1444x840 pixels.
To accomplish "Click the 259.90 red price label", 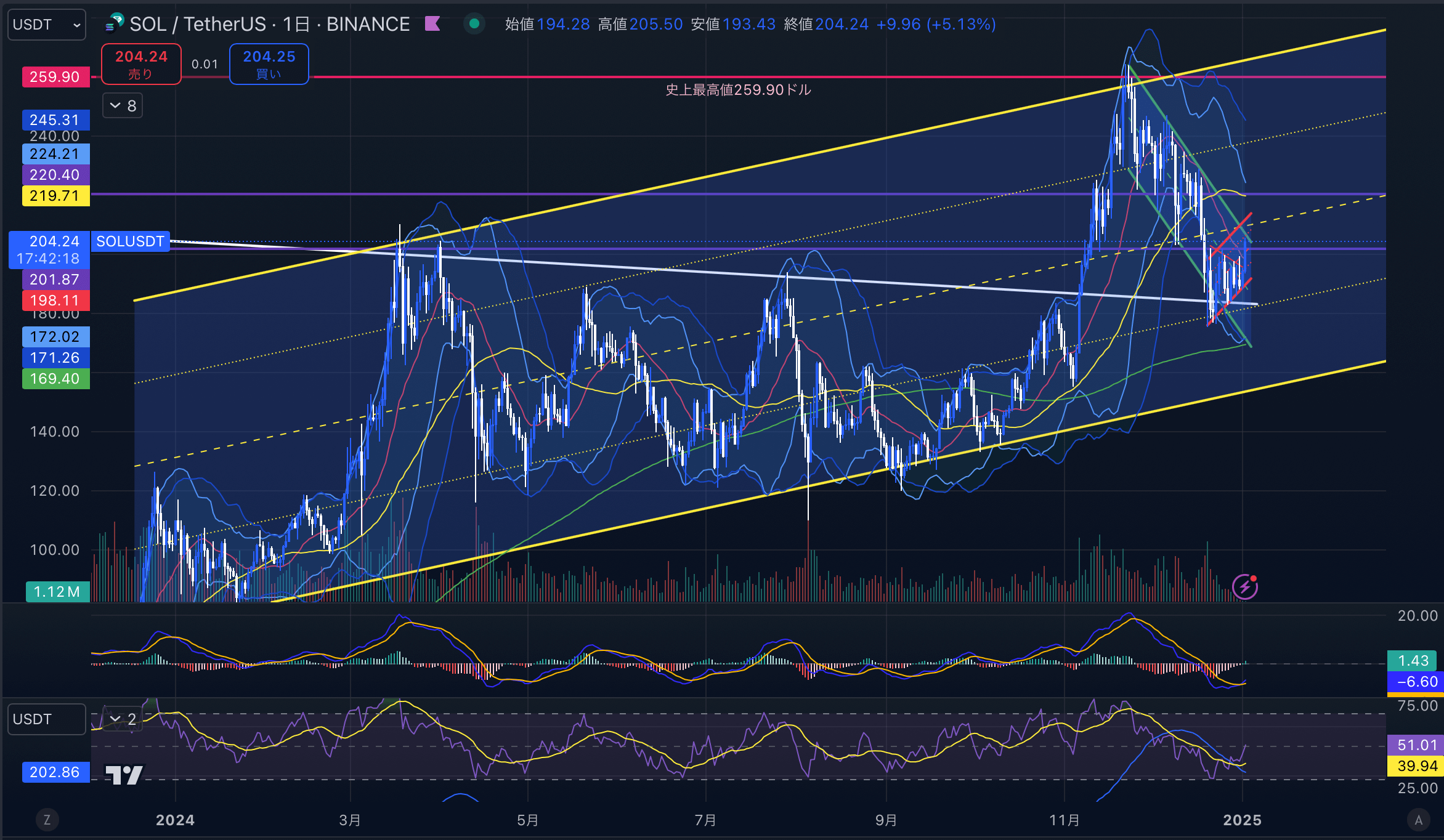I will [55, 77].
